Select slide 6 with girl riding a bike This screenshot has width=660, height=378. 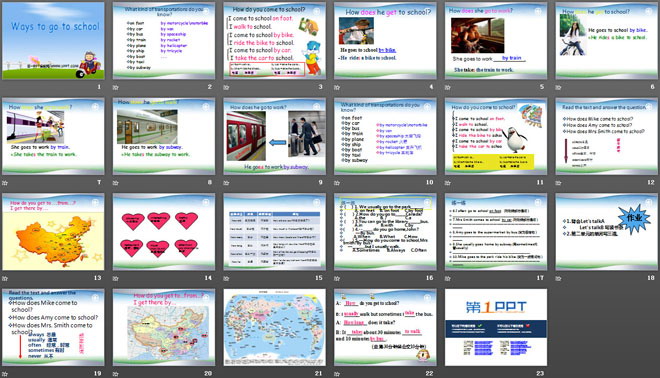click(607, 40)
